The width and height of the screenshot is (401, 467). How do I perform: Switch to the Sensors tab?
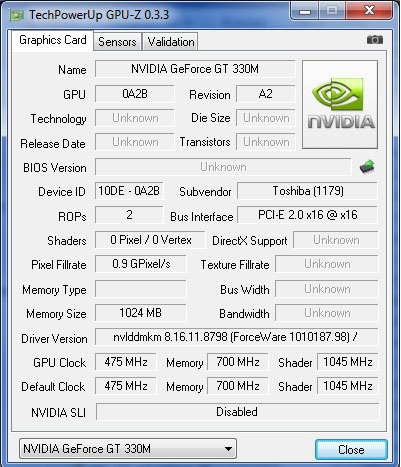pos(117,42)
